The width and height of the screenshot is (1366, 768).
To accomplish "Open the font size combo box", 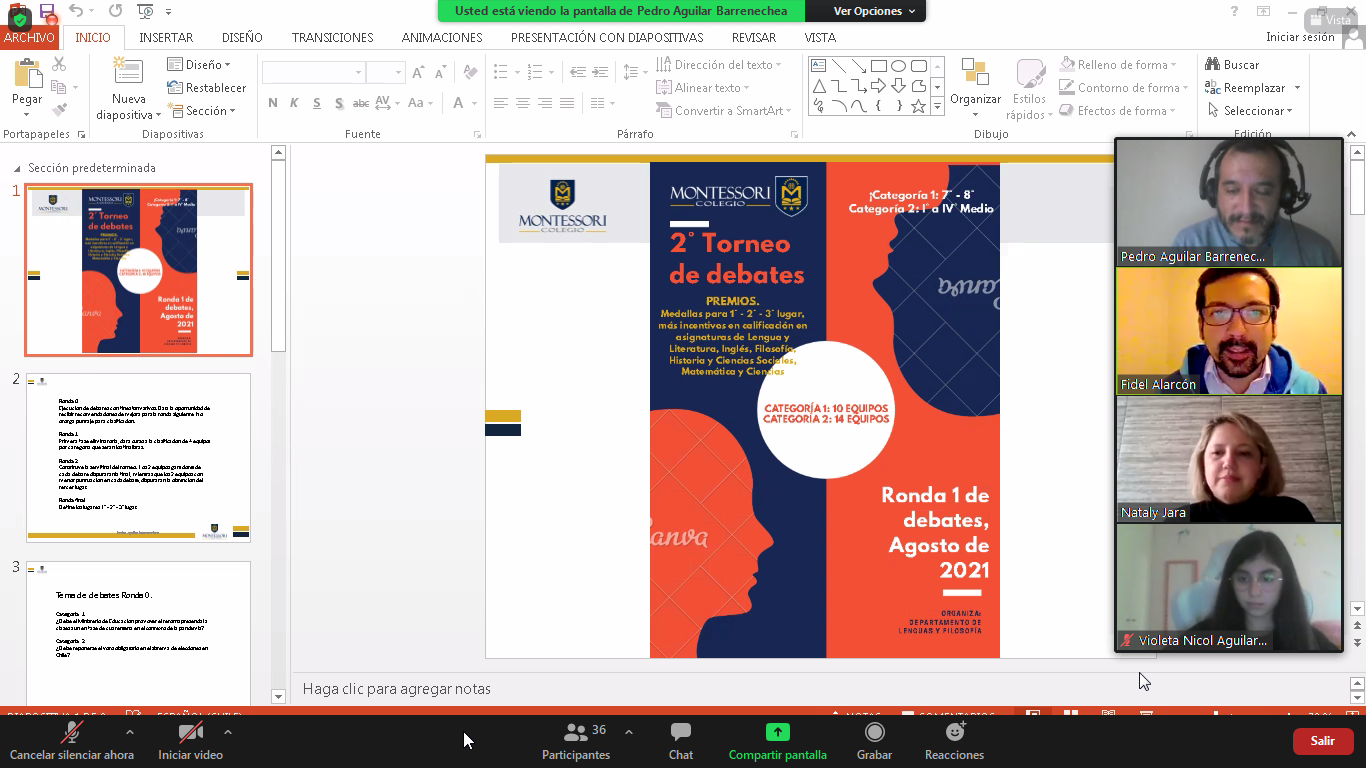I will (x=385, y=73).
